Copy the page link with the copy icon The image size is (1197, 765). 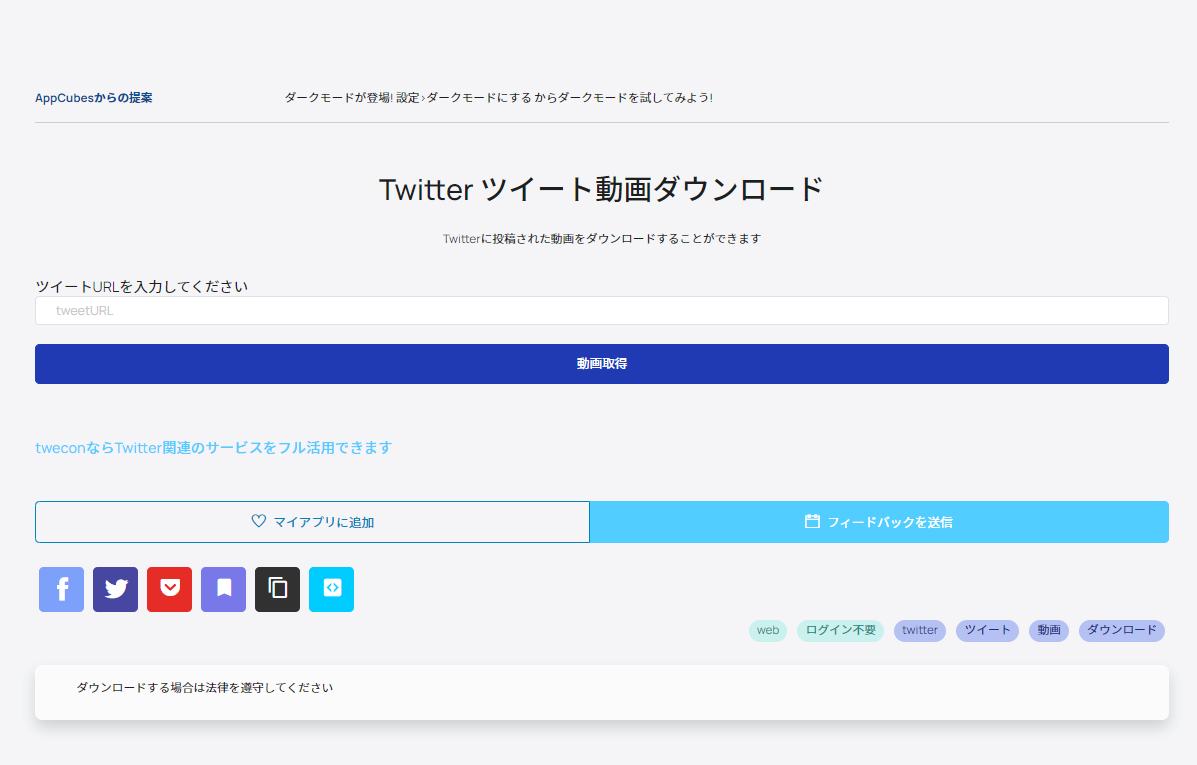point(277,589)
